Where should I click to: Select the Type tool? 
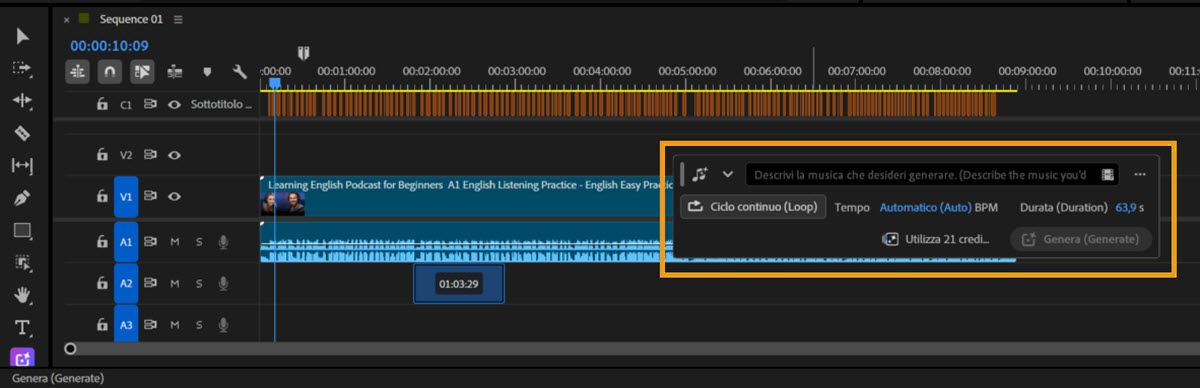click(x=22, y=327)
